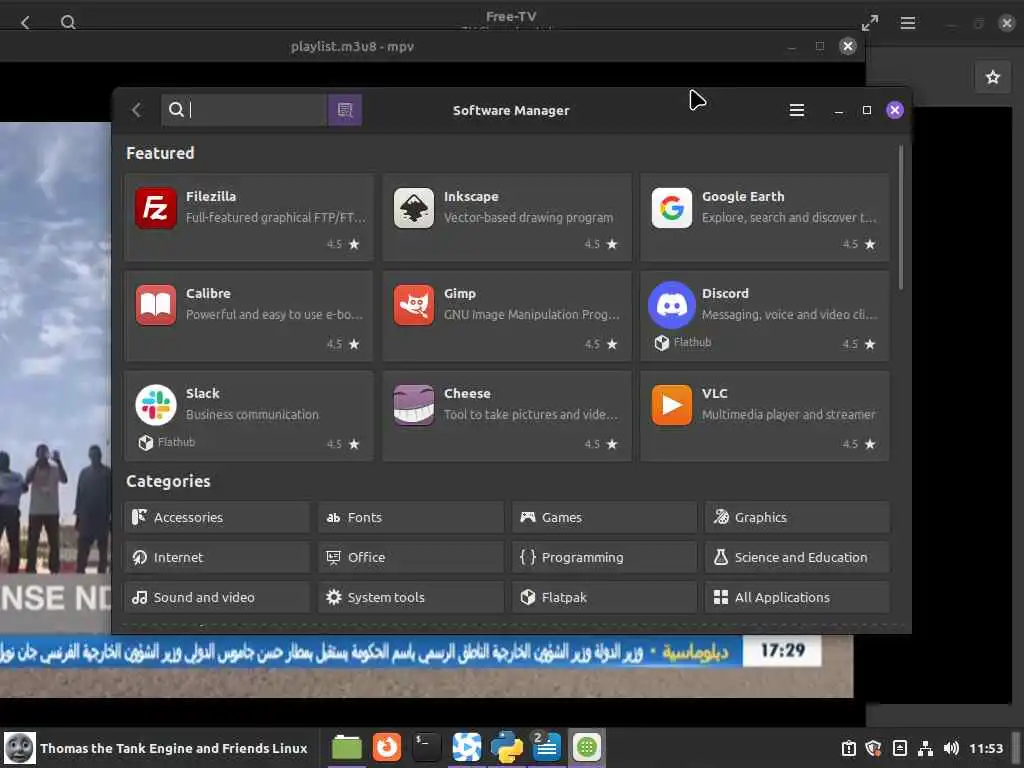Open the All Applications category
1024x768 pixels.
click(x=797, y=597)
